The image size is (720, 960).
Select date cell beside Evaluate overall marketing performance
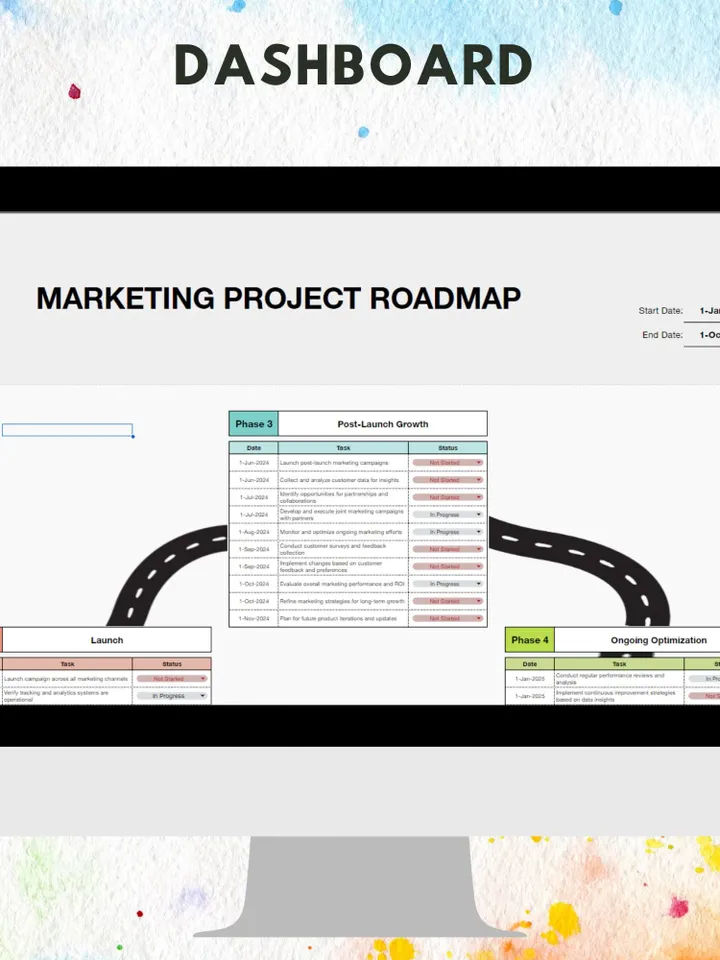(x=253, y=584)
